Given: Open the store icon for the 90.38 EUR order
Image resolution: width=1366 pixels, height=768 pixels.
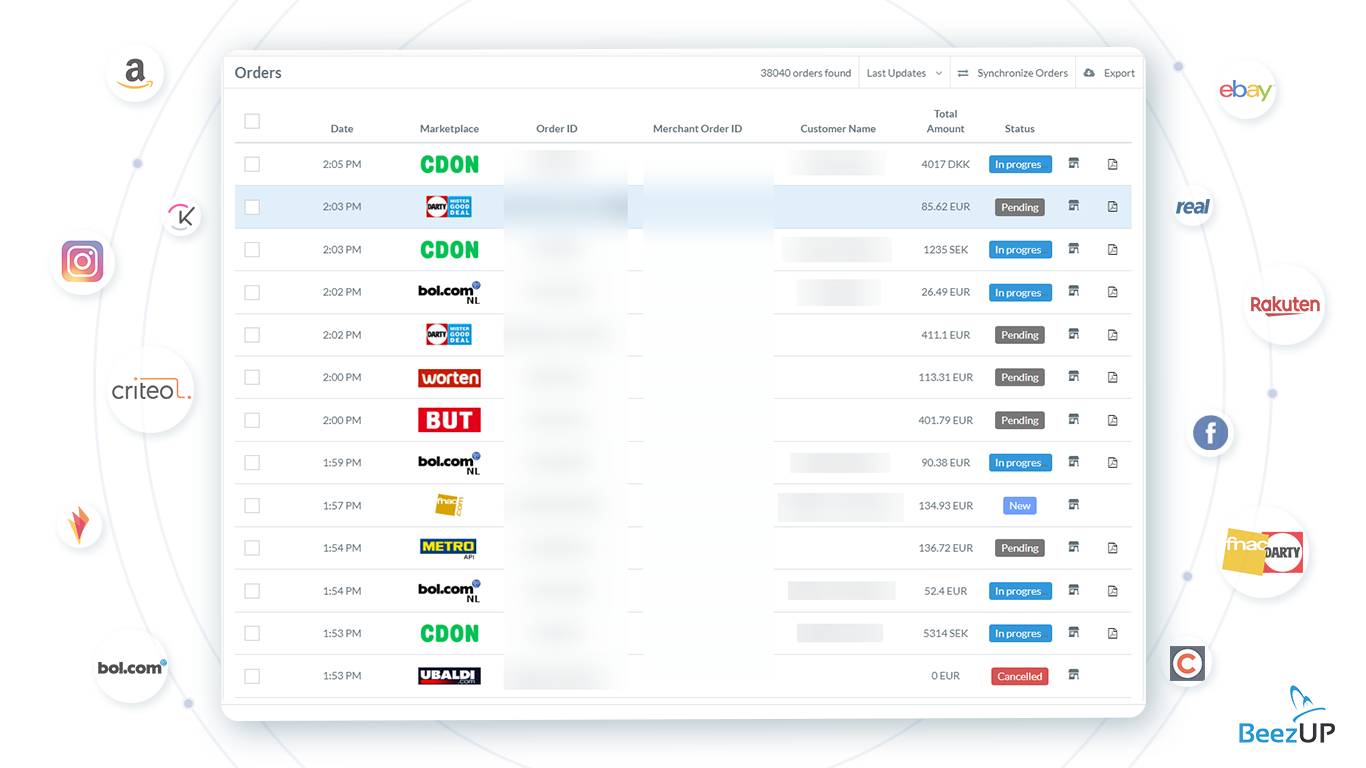Looking at the screenshot, I should (x=1074, y=462).
